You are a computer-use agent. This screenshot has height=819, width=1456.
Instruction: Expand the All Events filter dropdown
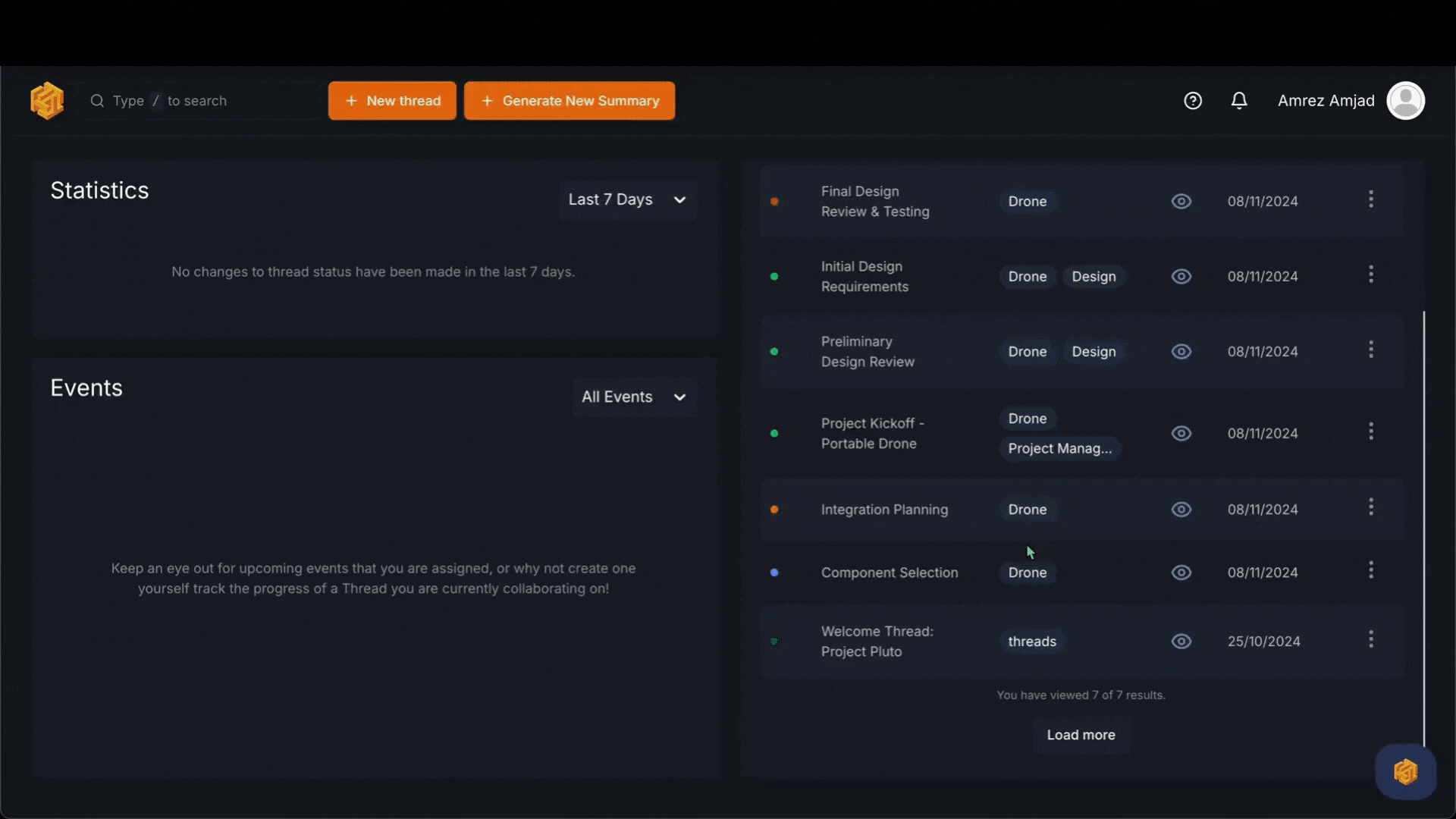click(x=635, y=397)
